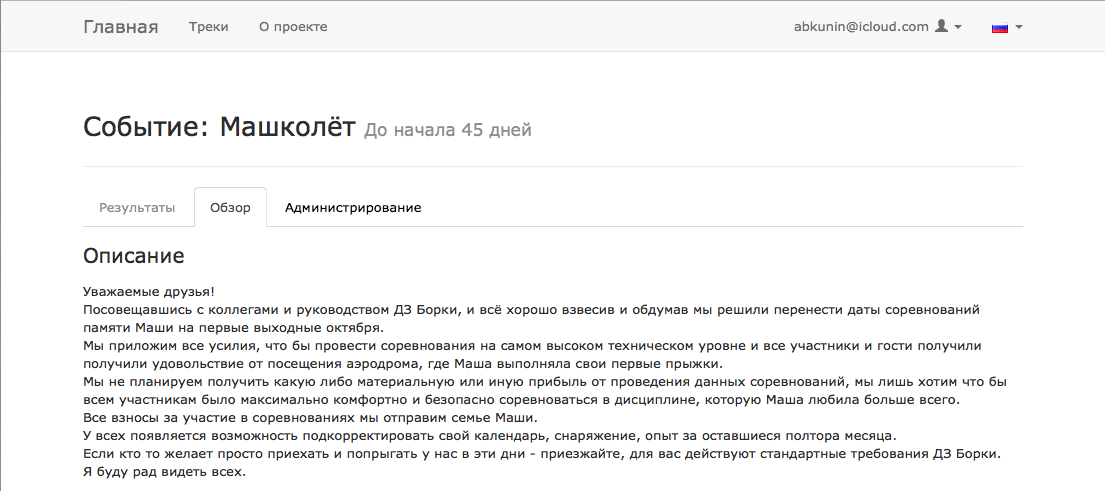Click the line 'Все взносы за участие в соревнованиях'

[x=310, y=418]
